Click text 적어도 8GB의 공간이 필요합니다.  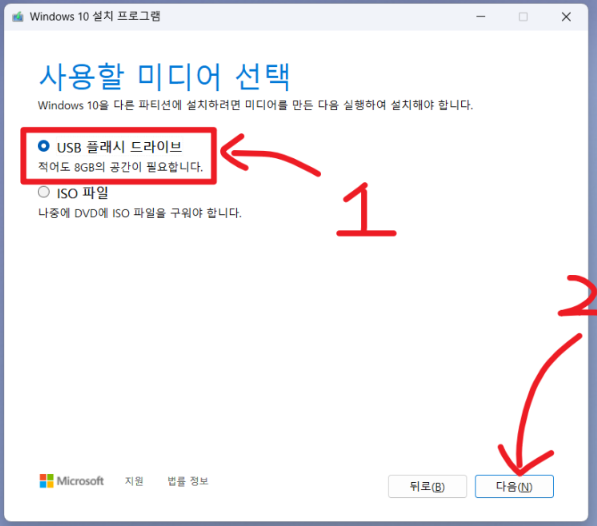click(120, 167)
